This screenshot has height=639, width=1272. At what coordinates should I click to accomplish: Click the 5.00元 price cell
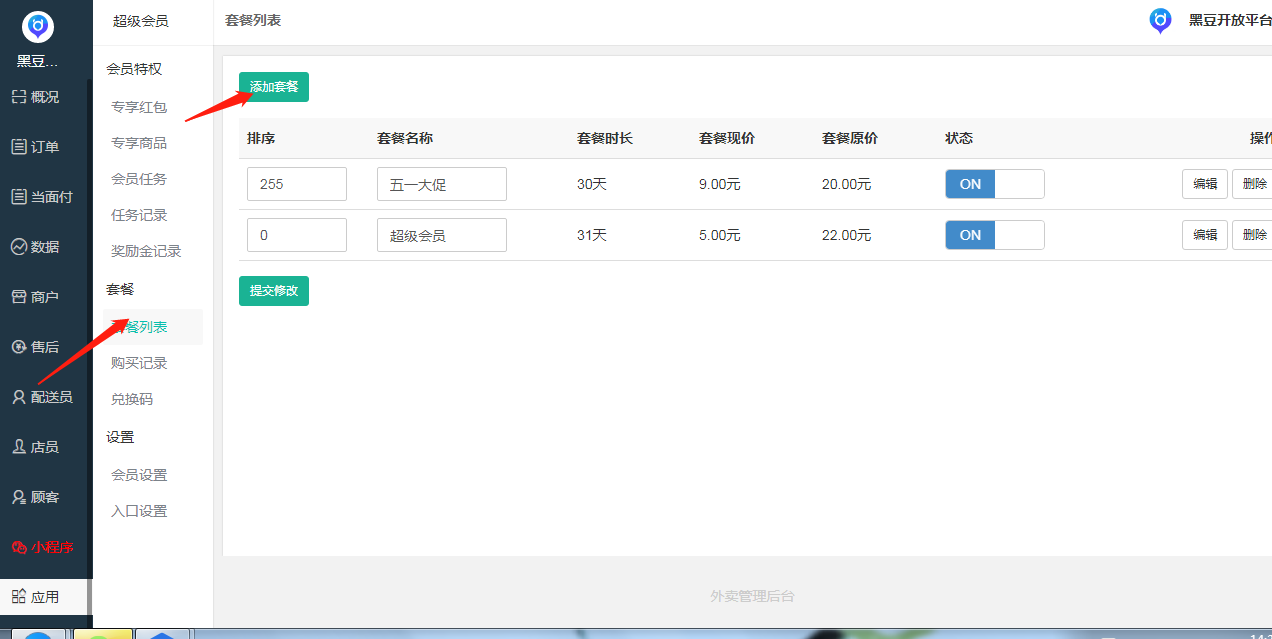720,235
